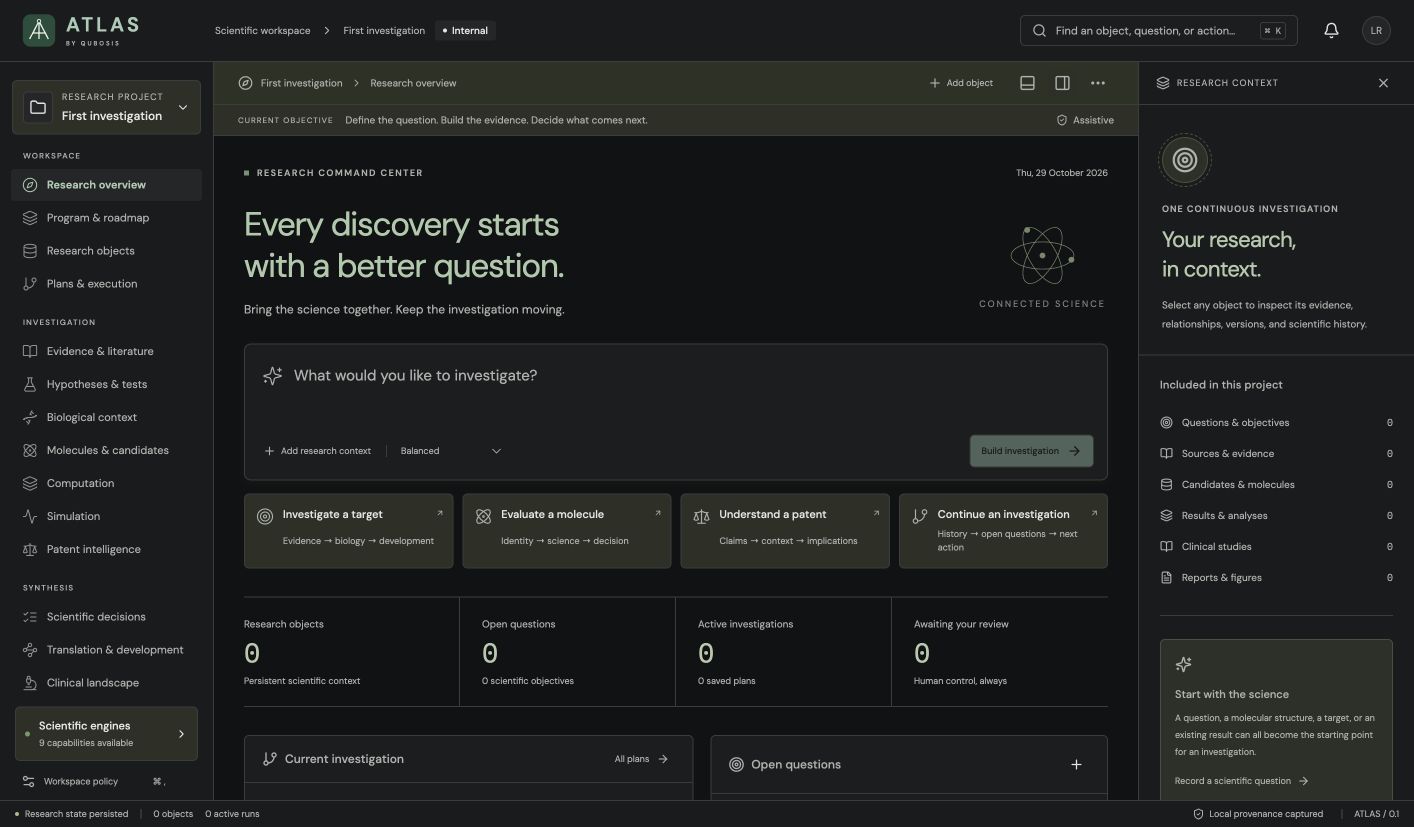Screen dimensions: 1414x827
Task: Open Hypotheses & tests section
Action: tap(106, 384)
